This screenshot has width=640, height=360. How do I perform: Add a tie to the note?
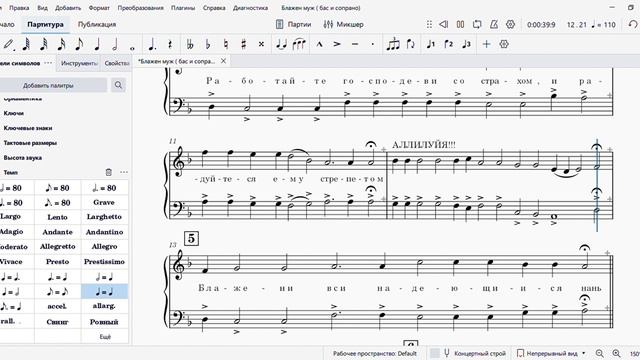[281, 44]
